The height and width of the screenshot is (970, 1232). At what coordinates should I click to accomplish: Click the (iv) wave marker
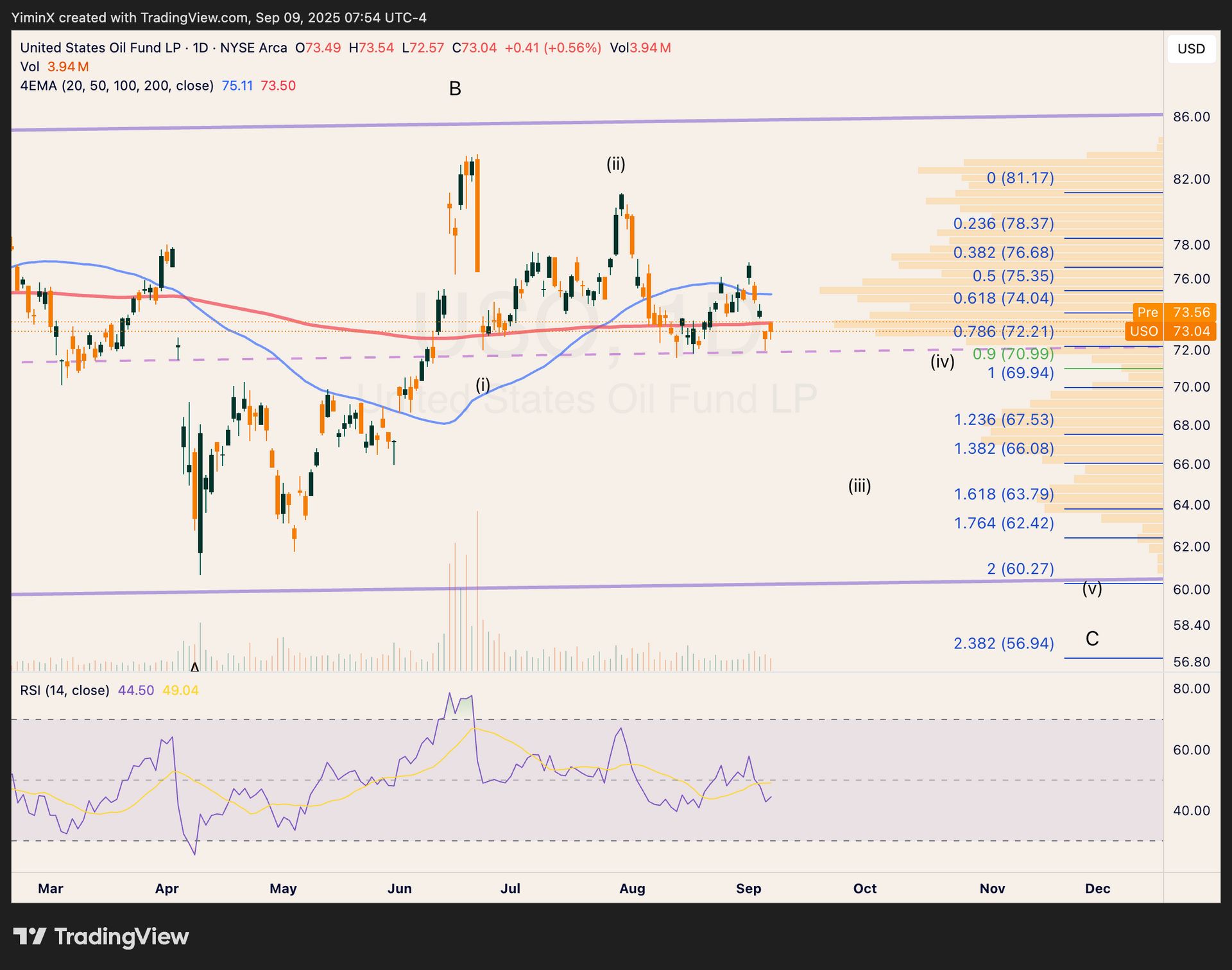[942, 362]
